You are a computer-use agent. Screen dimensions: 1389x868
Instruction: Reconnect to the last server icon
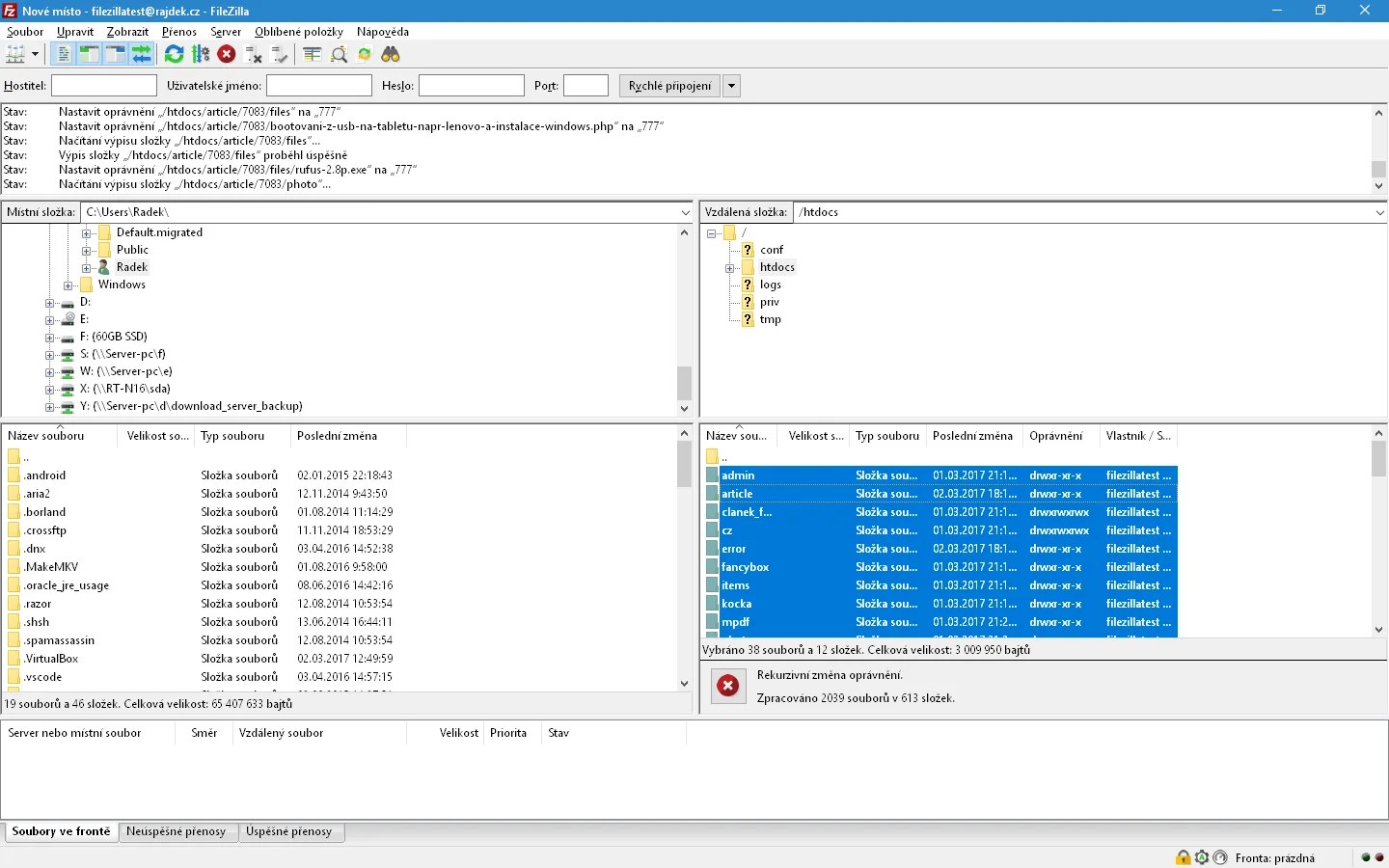click(280, 55)
